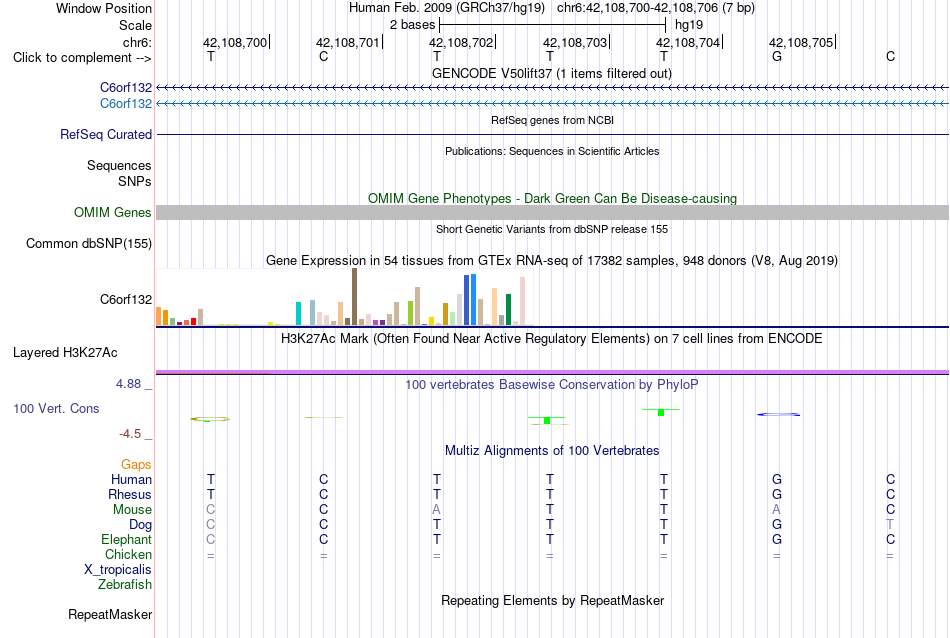Click the 100 Vert. Cons label

56,408
